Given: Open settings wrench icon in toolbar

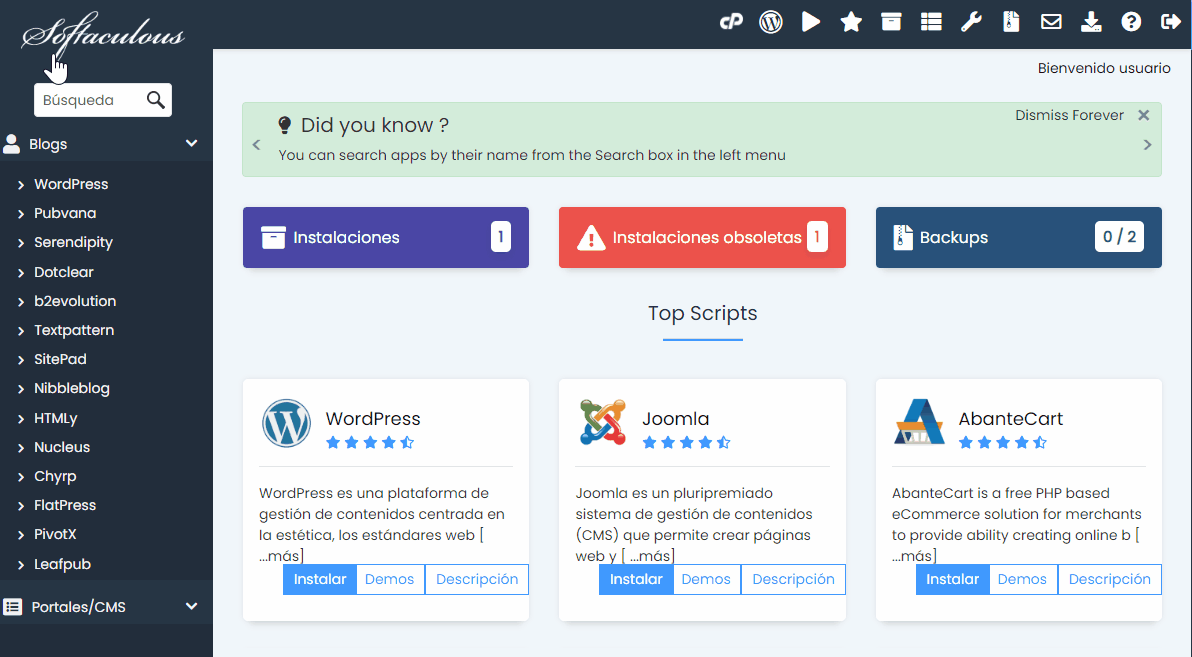Looking at the screenshot, I should coord(971,22).
